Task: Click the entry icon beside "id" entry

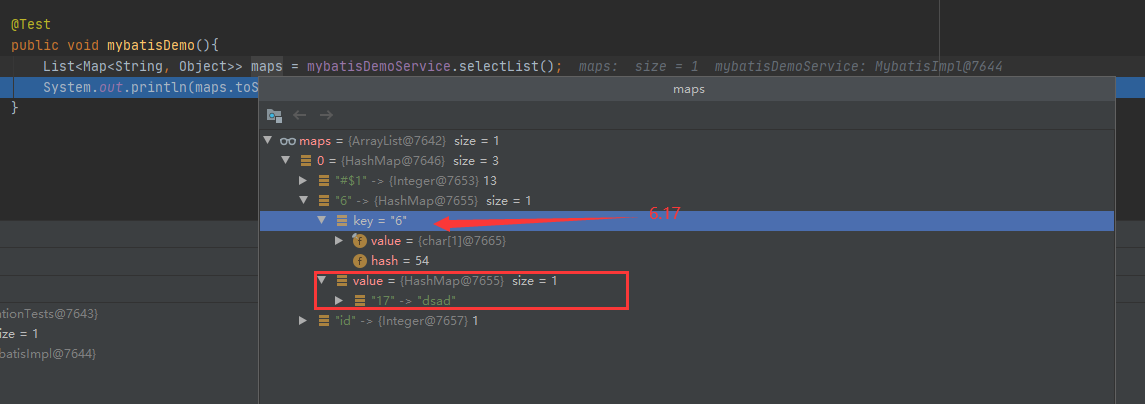Action: 323,321
